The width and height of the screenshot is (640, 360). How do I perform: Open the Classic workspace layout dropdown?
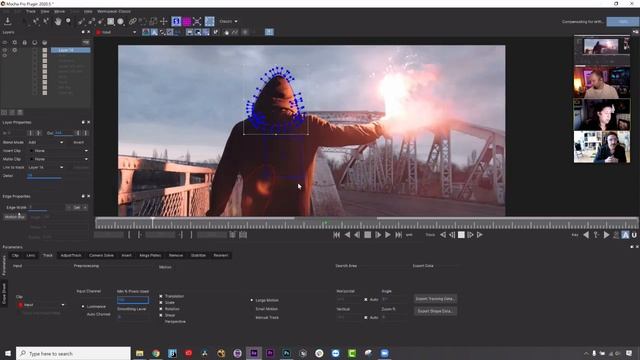229,21
